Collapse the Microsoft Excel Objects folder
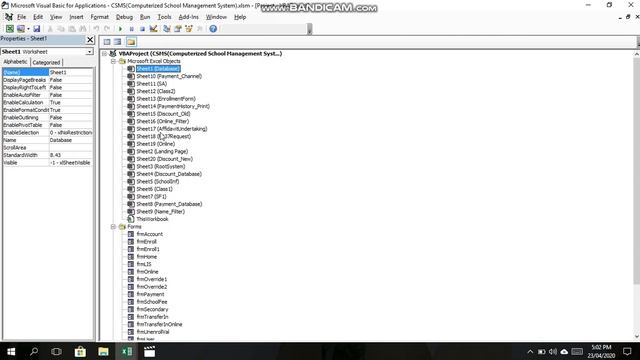This screenshot has height=360, width=640. (x=113, y=61)
